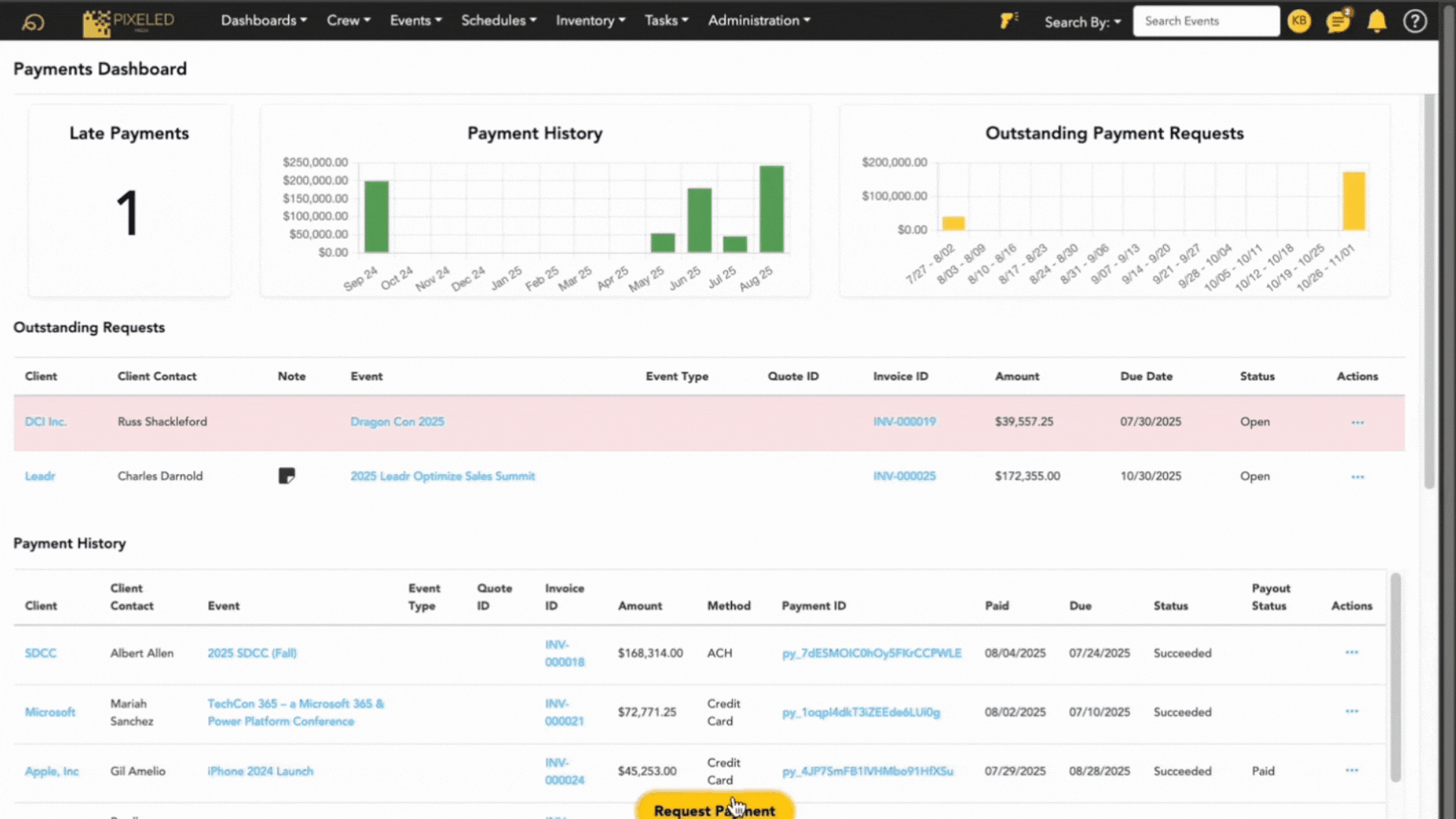The image size is (1456, 819).
Task: Open actions menu for the Microsoft payment
Action: [1351, 711]
